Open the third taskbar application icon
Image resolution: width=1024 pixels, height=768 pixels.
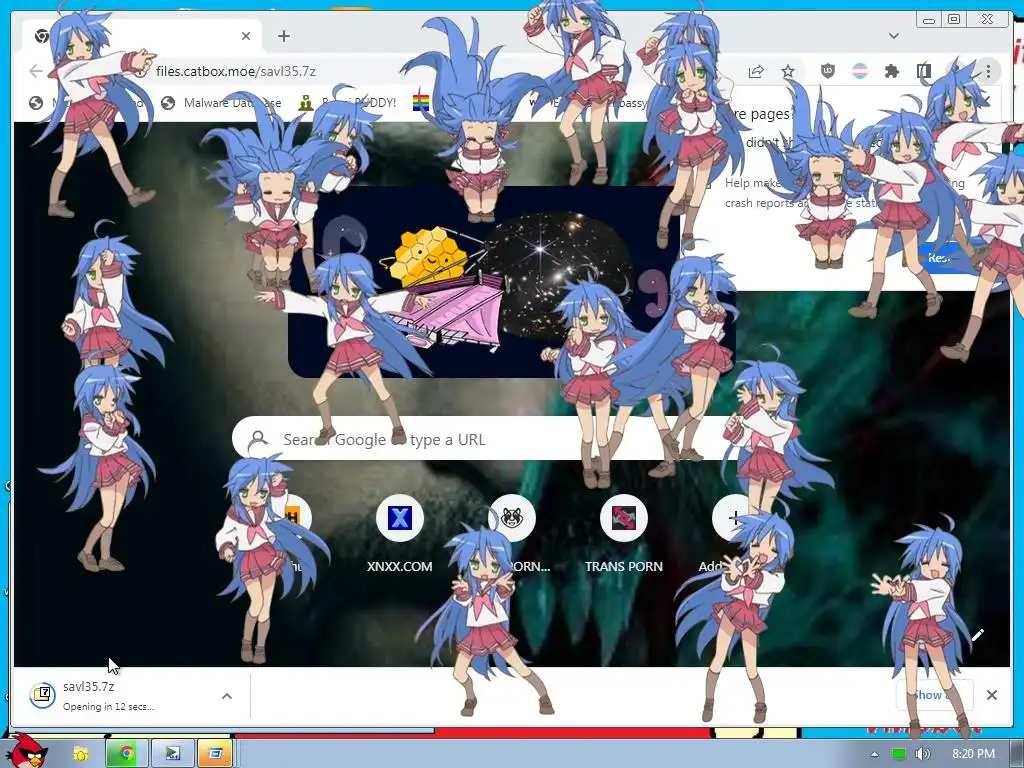pyautogui.click(x=172, y=754)
